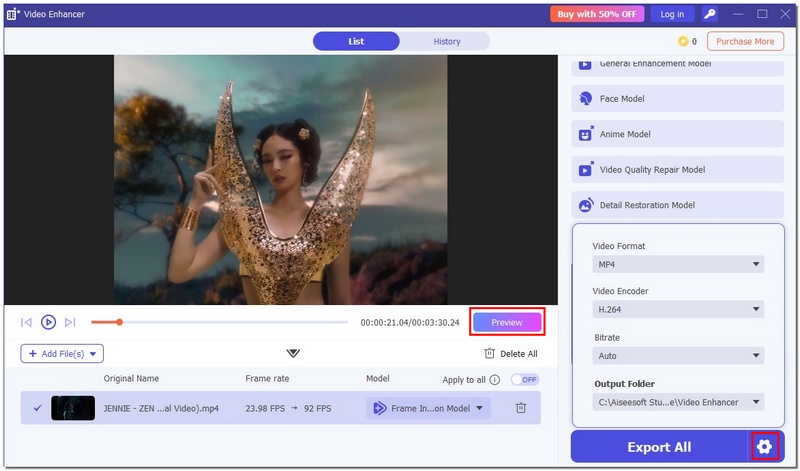Open export settings gear icon
The image size is (800, 471).
(x=765, y=447)
